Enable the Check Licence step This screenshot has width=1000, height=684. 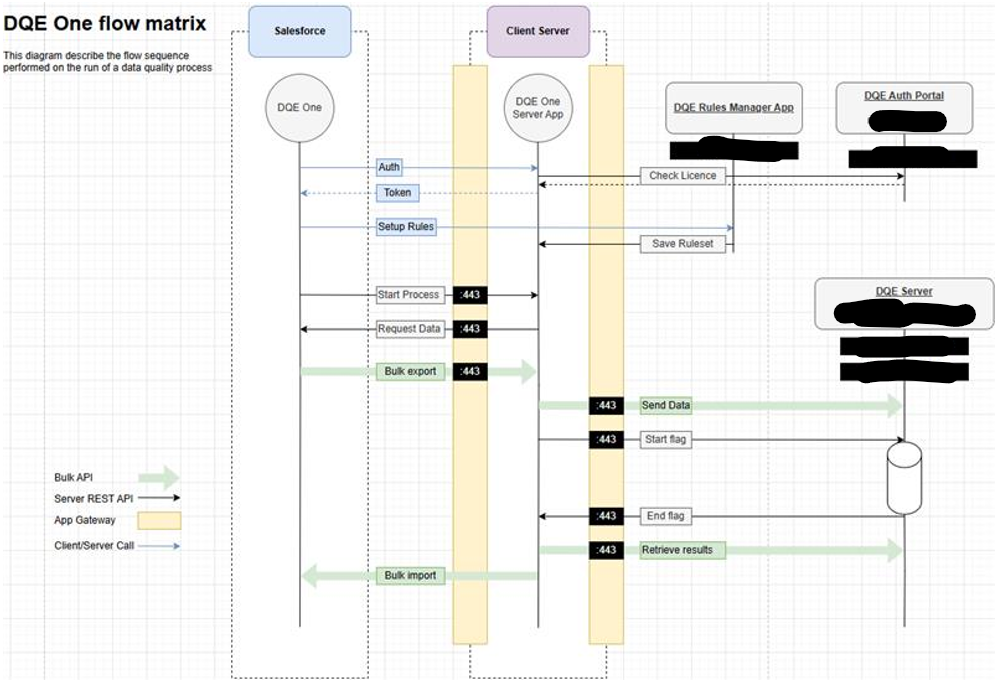(x=683, y=175)
